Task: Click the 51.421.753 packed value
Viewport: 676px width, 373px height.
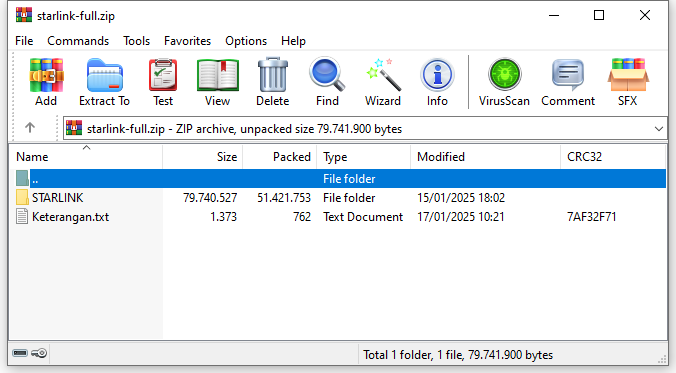Action: pos(284,197)
